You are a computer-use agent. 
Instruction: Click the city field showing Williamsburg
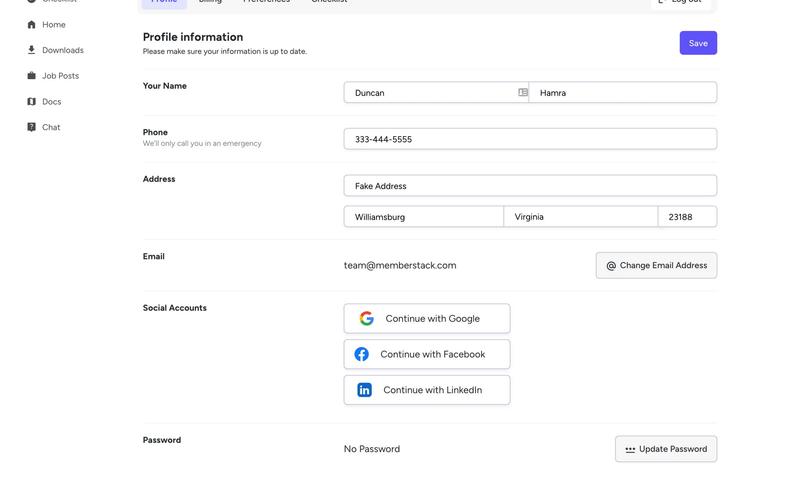click(423, 217)
